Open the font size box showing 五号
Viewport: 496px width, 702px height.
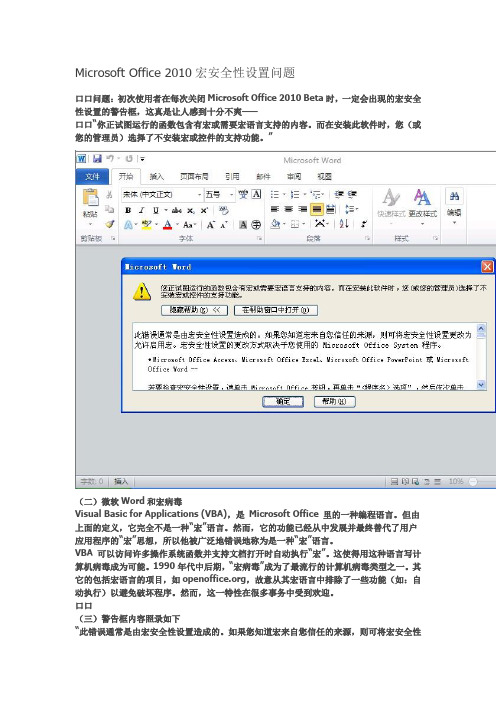[219, 194]
